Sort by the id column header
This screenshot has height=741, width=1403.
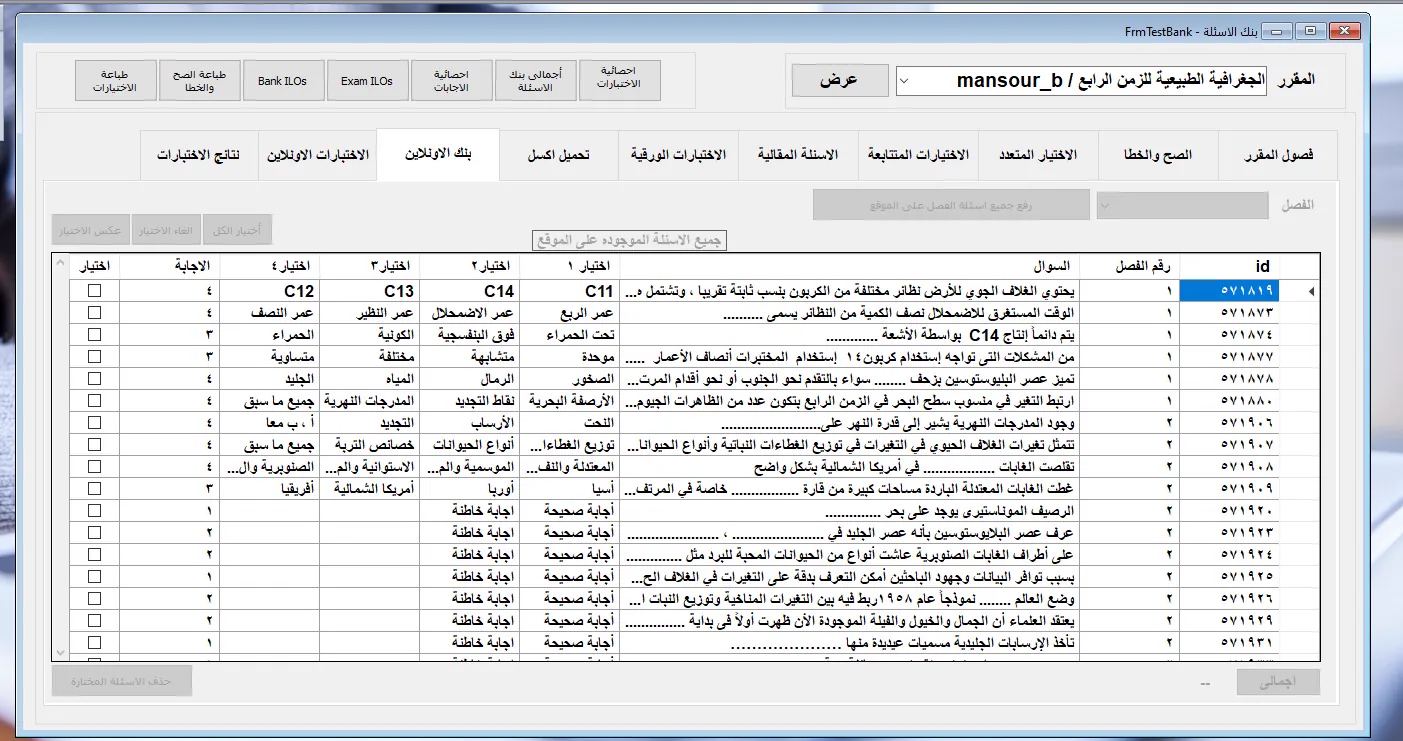[x=1230, y=266]
